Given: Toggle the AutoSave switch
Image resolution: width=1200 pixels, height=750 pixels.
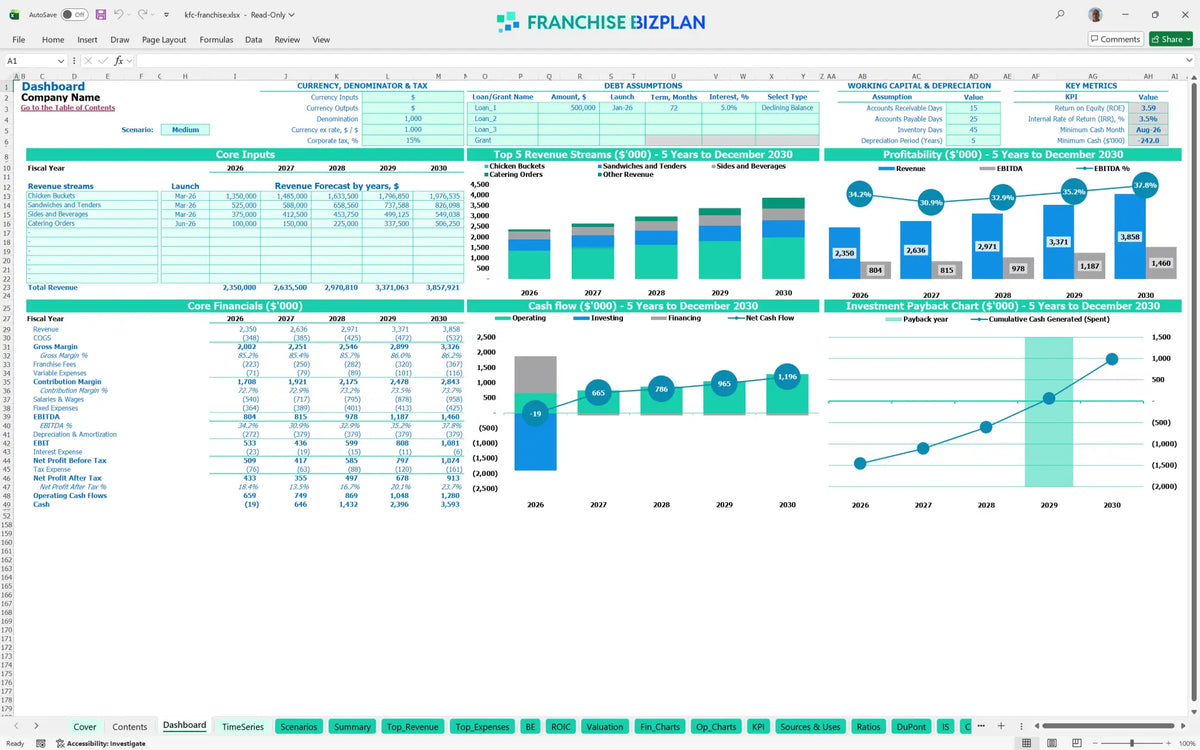Looking at the screenshot, I should pos(74,15).
